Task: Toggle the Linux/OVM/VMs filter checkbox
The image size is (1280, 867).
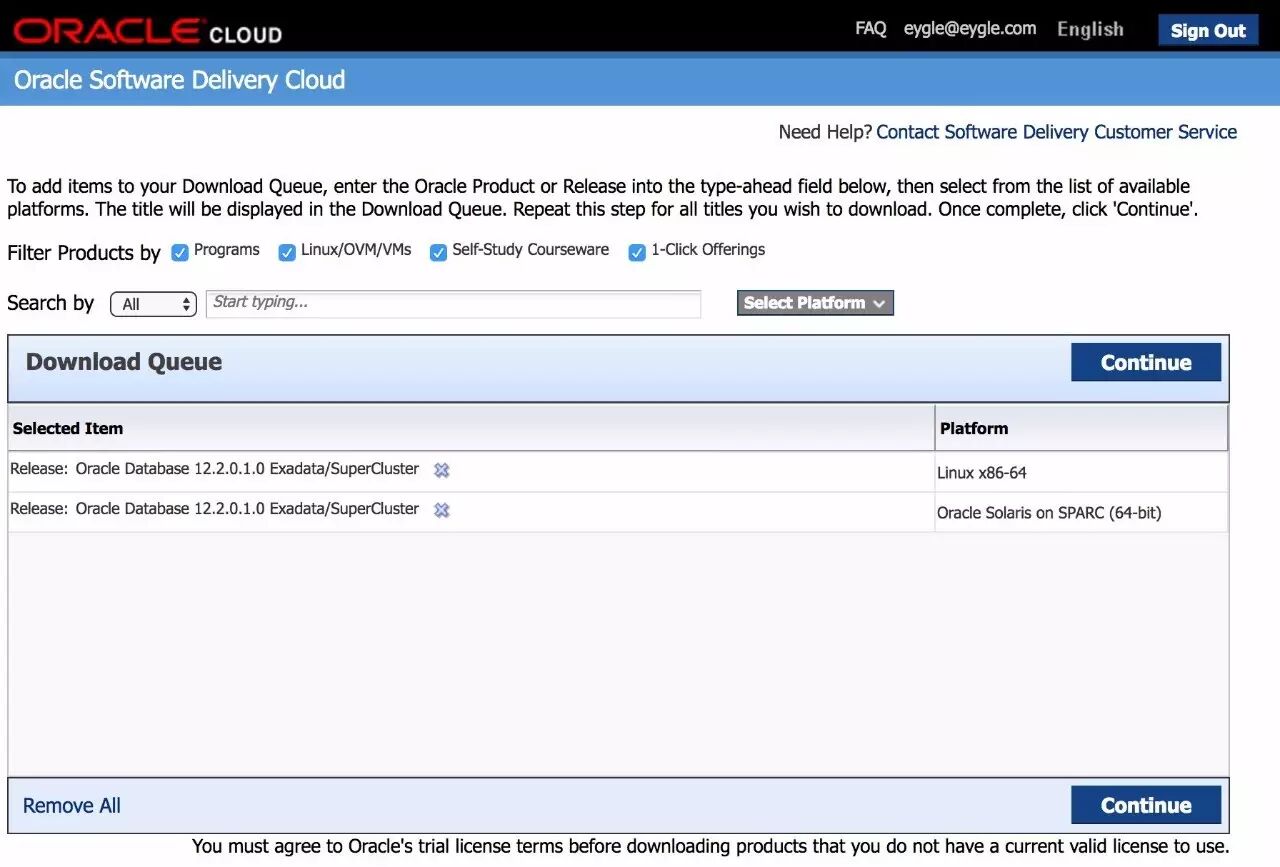Action: (287, 253)
